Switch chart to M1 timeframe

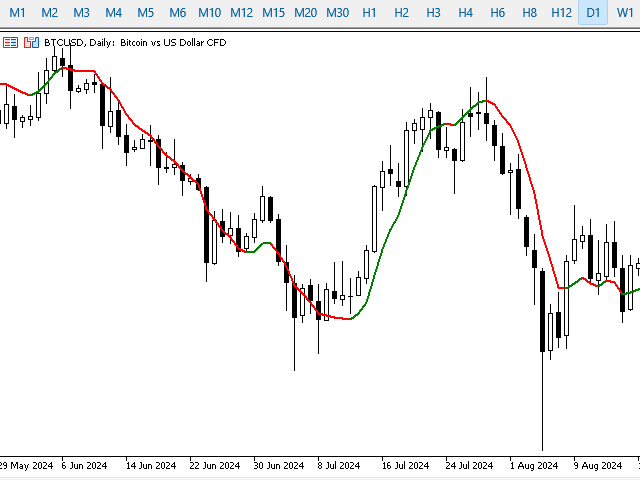tap(18, 13)
